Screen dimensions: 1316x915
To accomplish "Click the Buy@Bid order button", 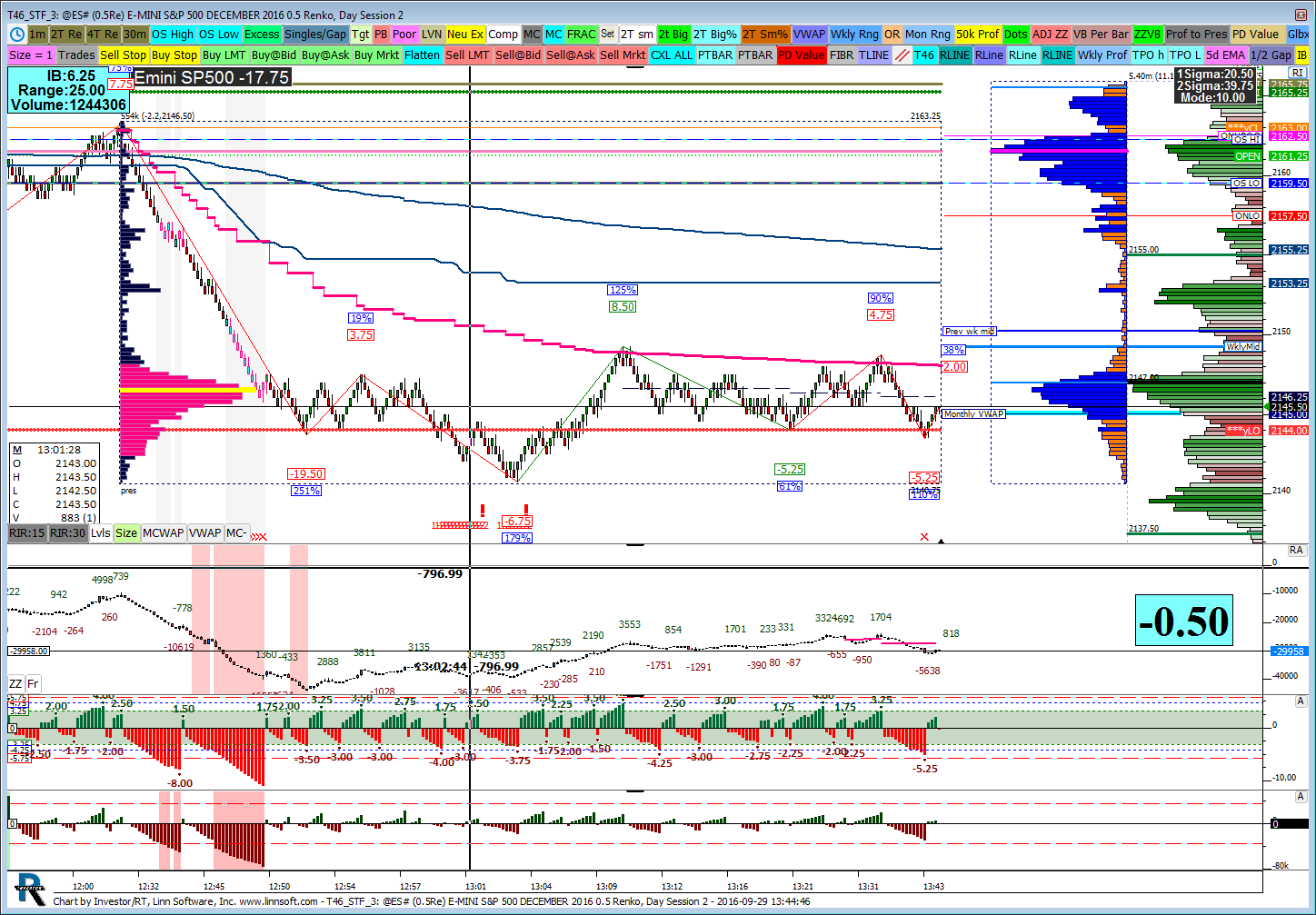I will click(274, 55).
